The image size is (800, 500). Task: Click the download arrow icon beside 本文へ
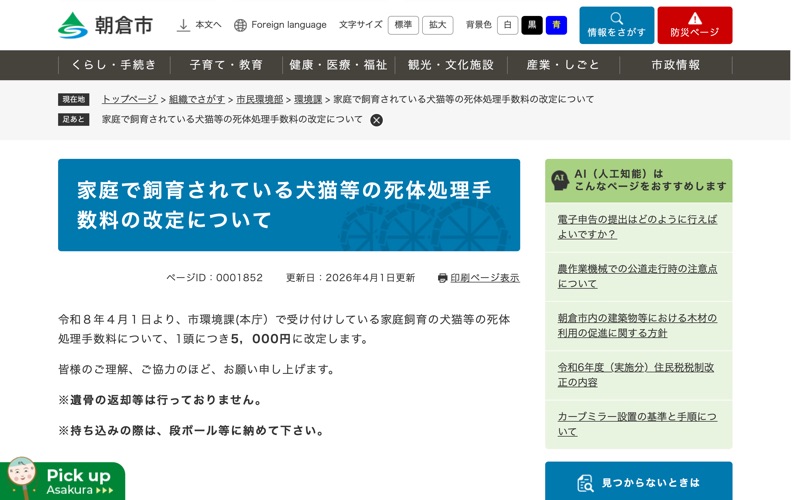point(183,25)
